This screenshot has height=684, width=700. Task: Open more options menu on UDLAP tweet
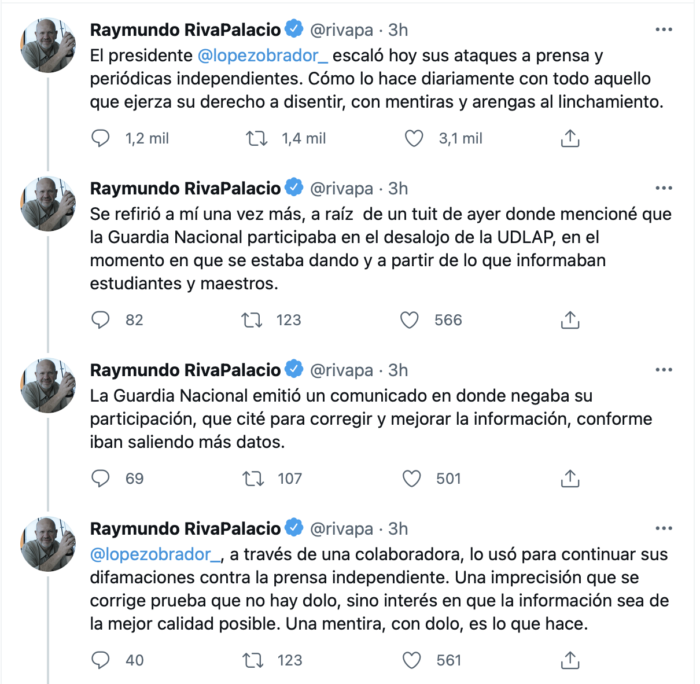pos(663,187)
